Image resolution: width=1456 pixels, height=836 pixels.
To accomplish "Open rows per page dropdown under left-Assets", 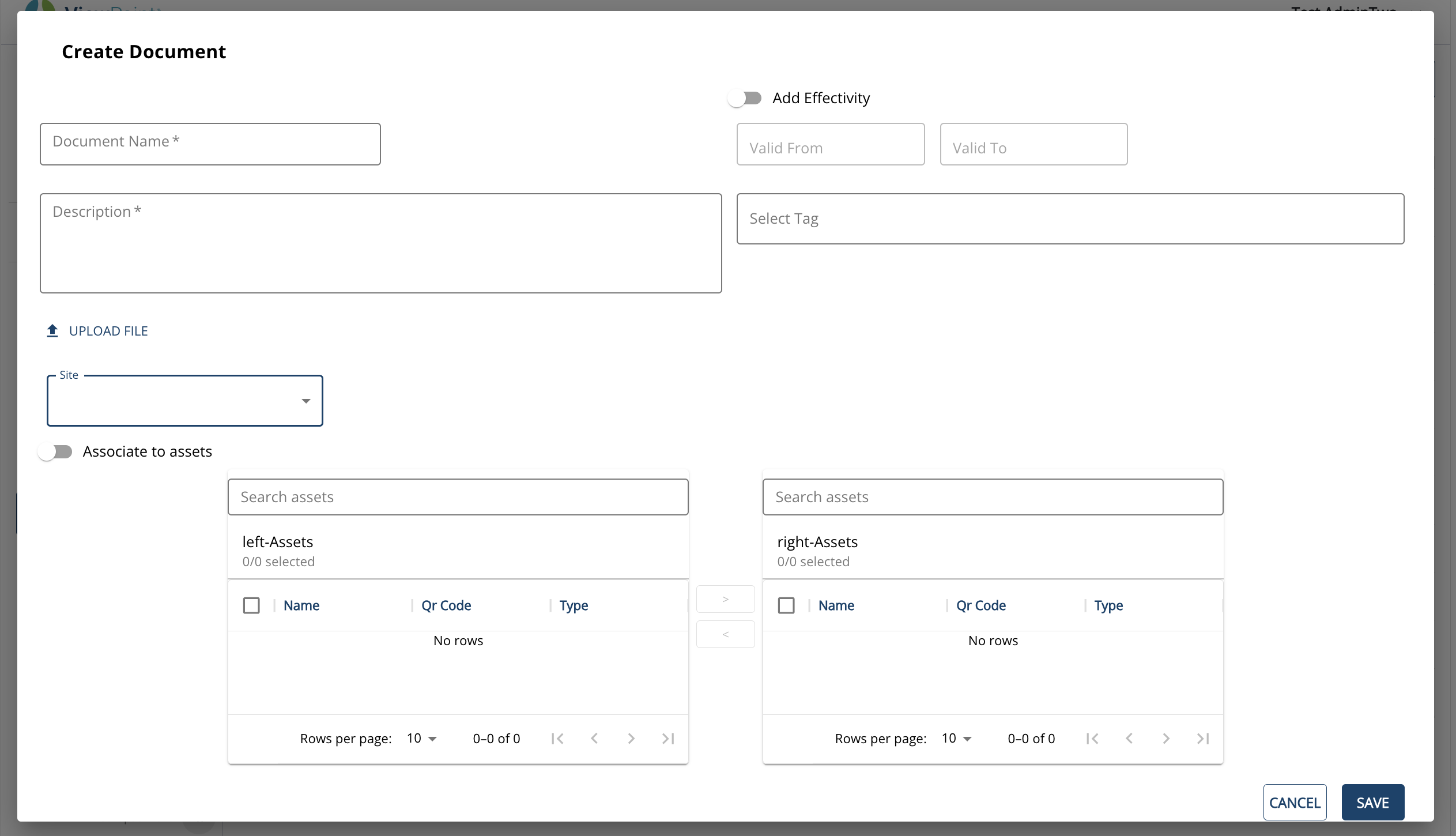I will (421, 739).
